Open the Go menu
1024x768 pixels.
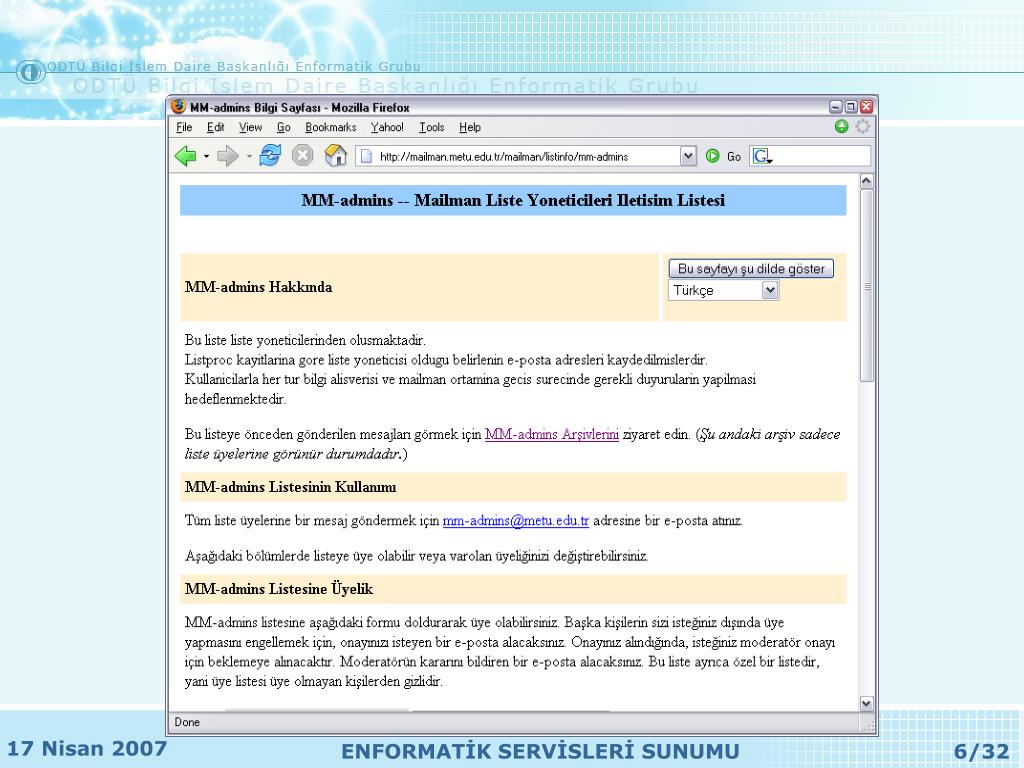283,127
